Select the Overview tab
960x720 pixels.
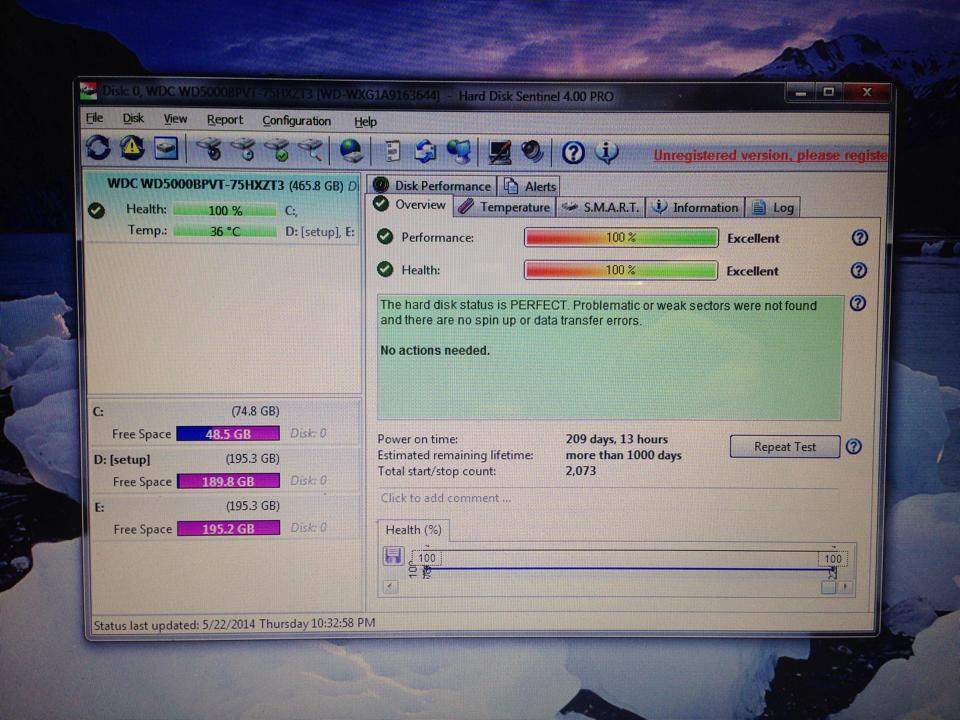click(x=410, y=204)
